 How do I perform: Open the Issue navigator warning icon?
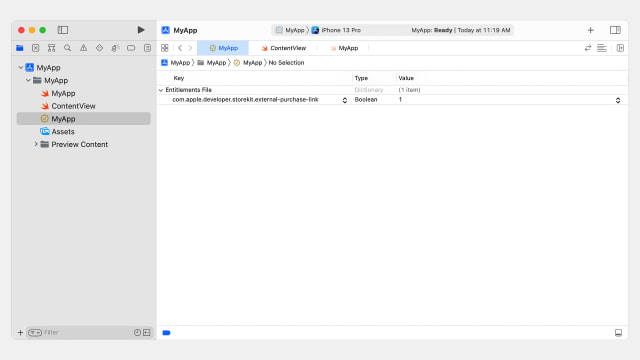pyautogui.click(x=83, y=48)
